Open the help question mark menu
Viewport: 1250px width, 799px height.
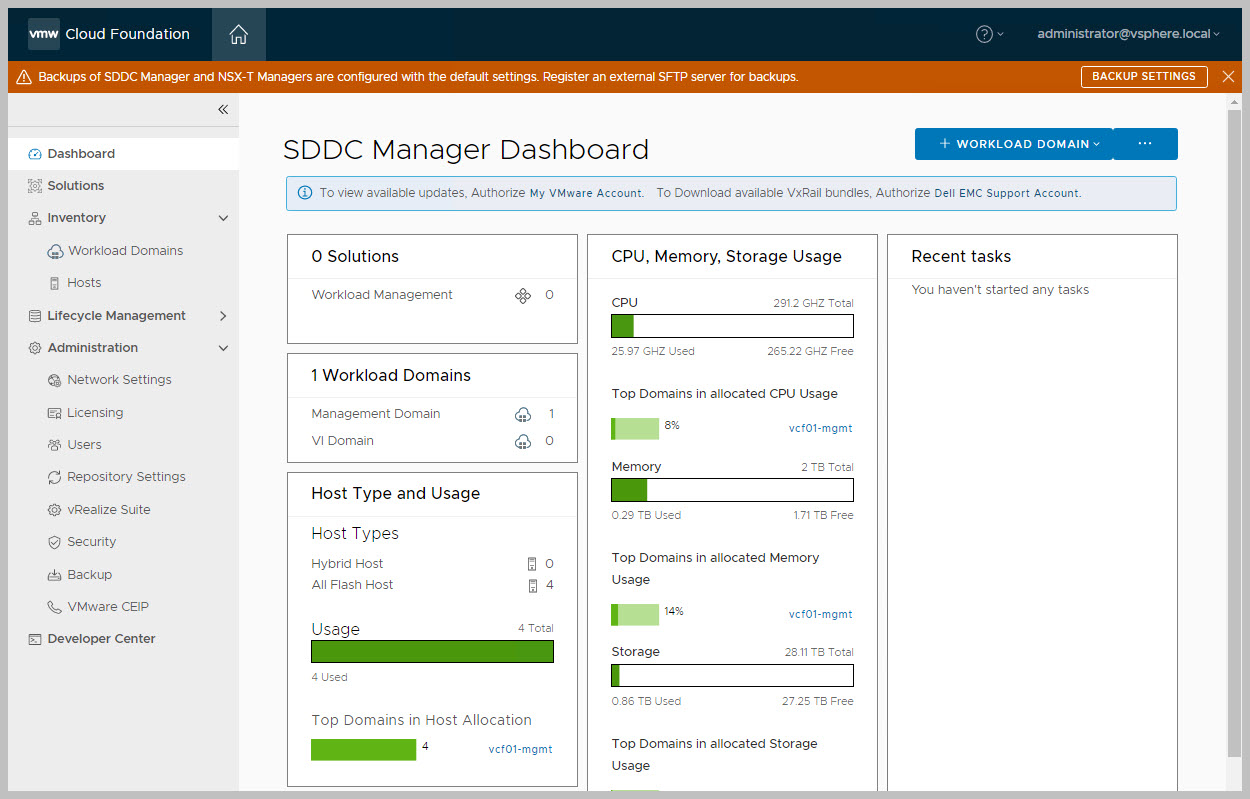click(x=989, y=34)
